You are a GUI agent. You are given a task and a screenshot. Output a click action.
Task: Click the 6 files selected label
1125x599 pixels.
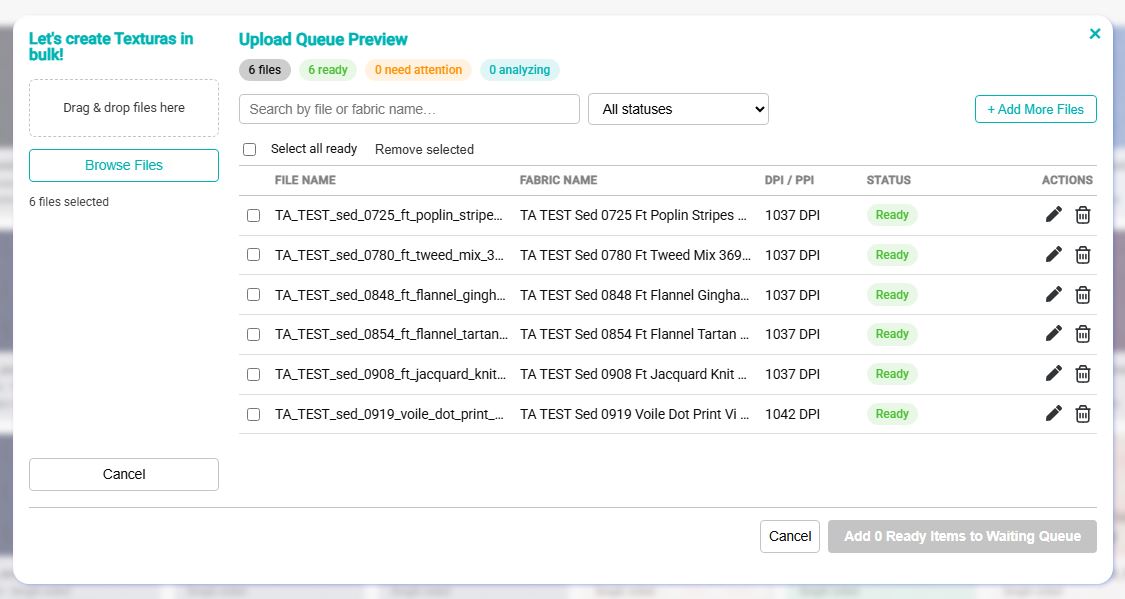[x=69, y=202]
